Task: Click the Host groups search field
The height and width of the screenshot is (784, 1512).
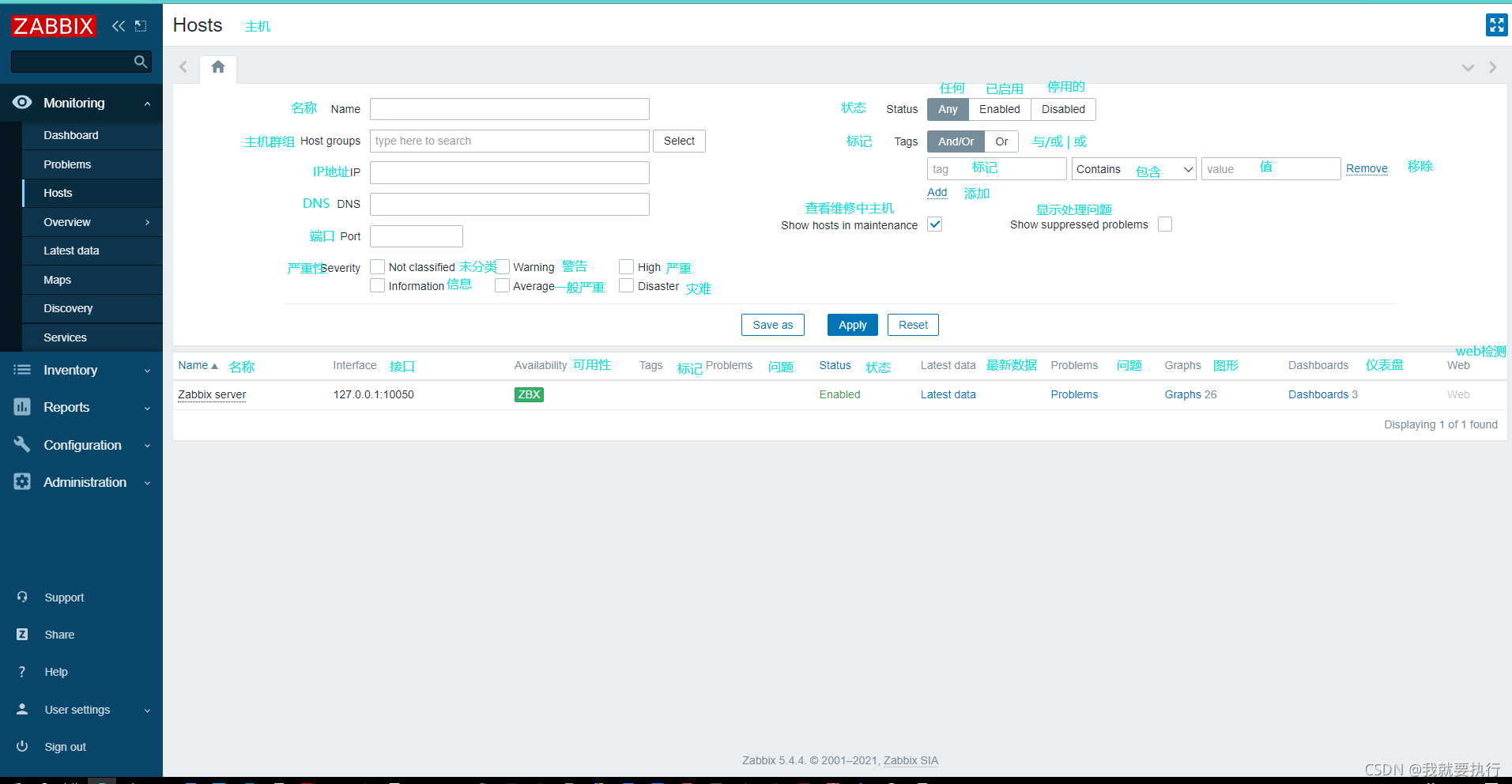Action: [510, 141]
